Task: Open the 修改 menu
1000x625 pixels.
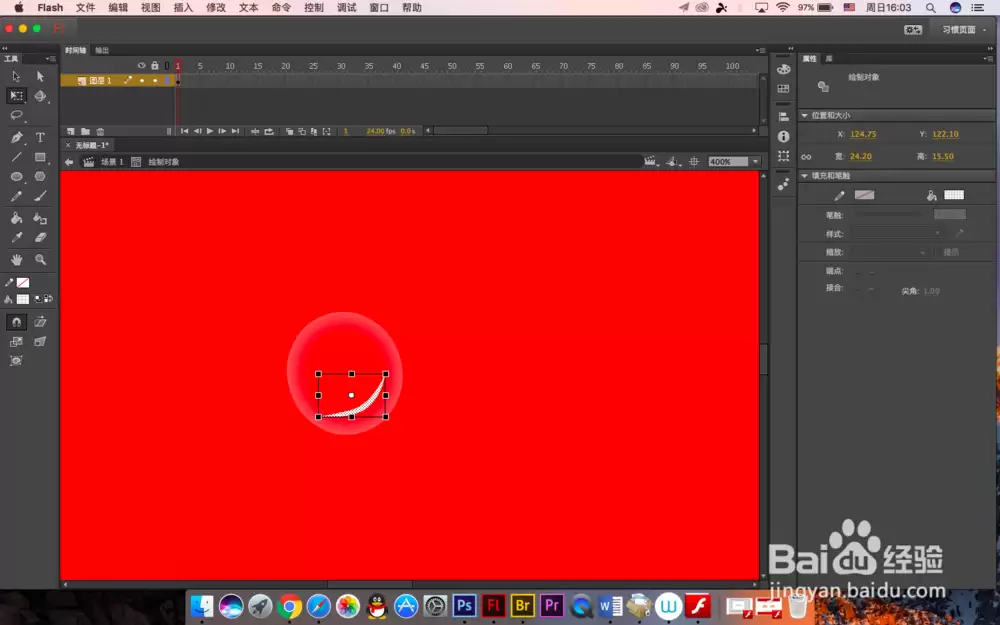Action: [x=216, y=8]
